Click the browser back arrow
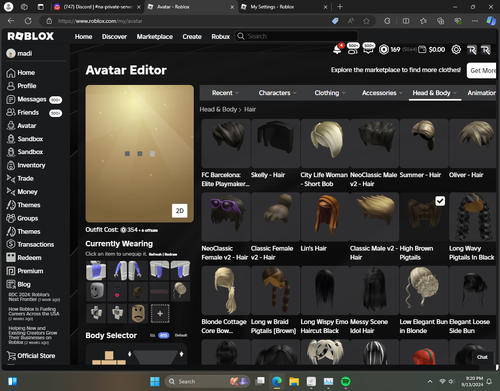 point(11,21)
